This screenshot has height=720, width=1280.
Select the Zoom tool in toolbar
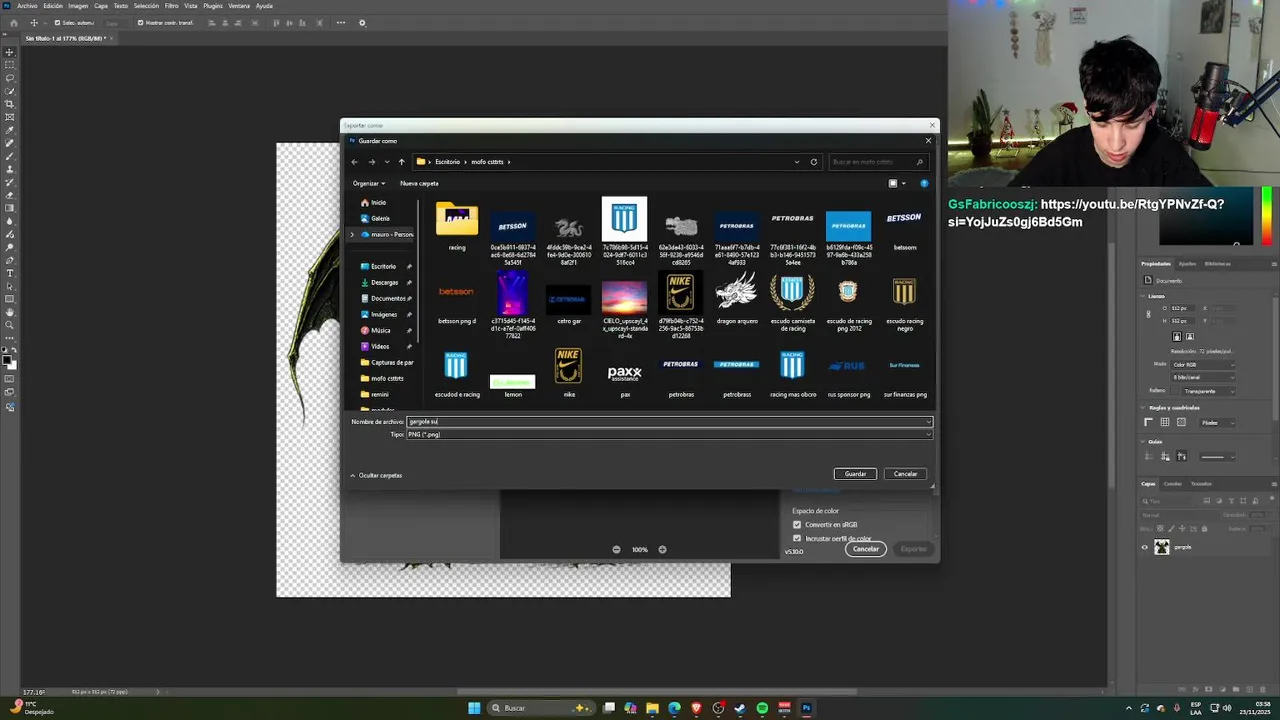coord(10,325)
